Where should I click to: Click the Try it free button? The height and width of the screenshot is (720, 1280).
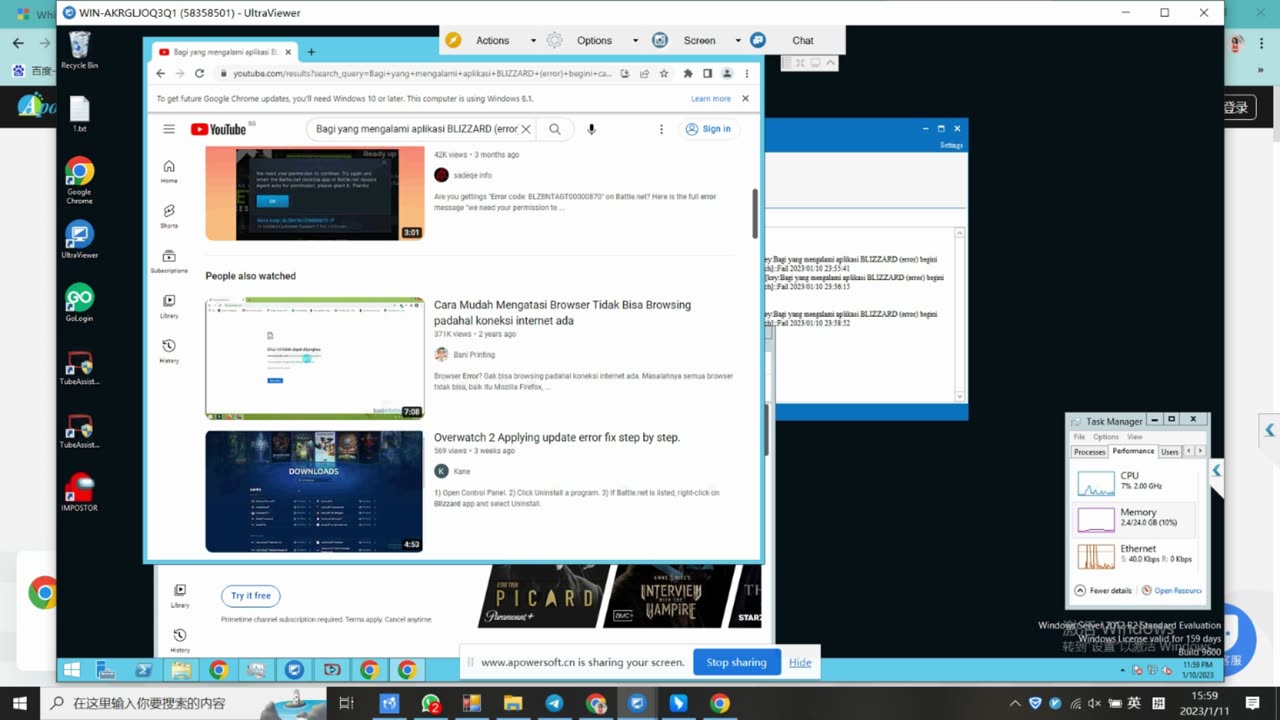(x=251, y=596)
